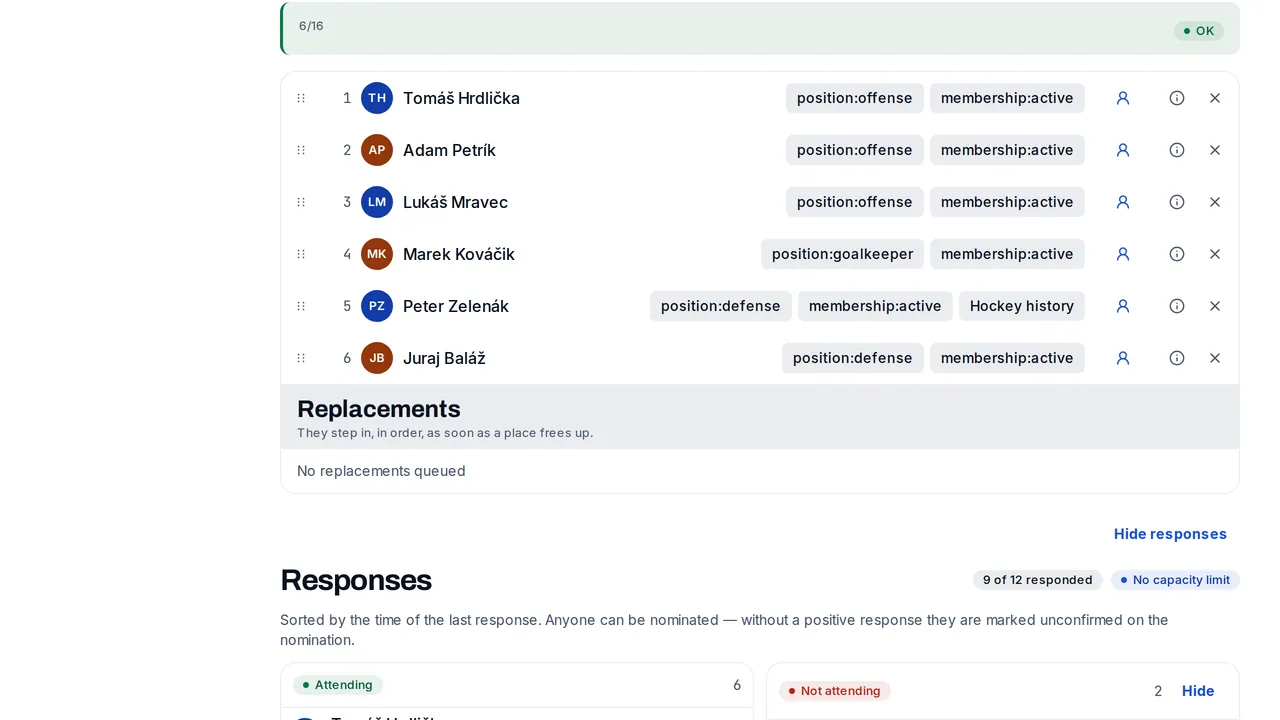Screen dimensions: 1280x720
Task: Show info for Juraj Baláž
Action: pyautogui.click(x=1177, y=358)
